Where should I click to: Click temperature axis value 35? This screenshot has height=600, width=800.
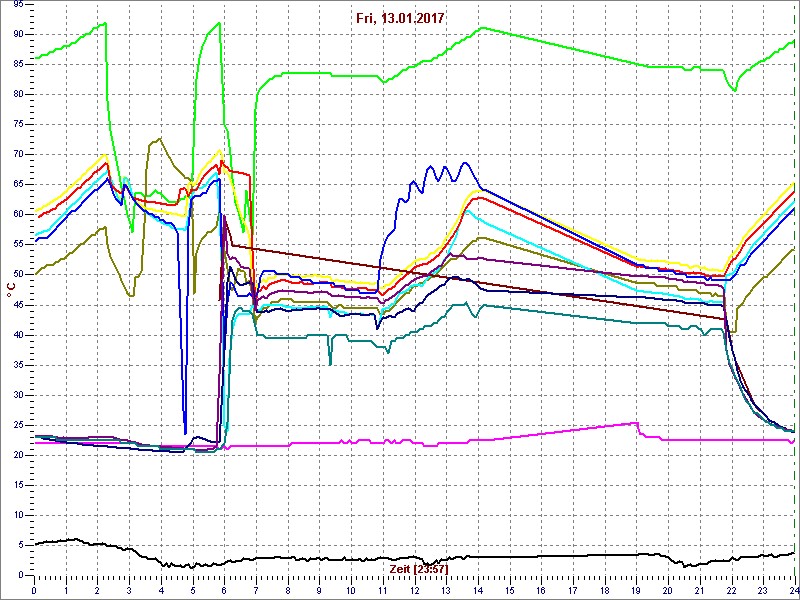tap(18, 365)
